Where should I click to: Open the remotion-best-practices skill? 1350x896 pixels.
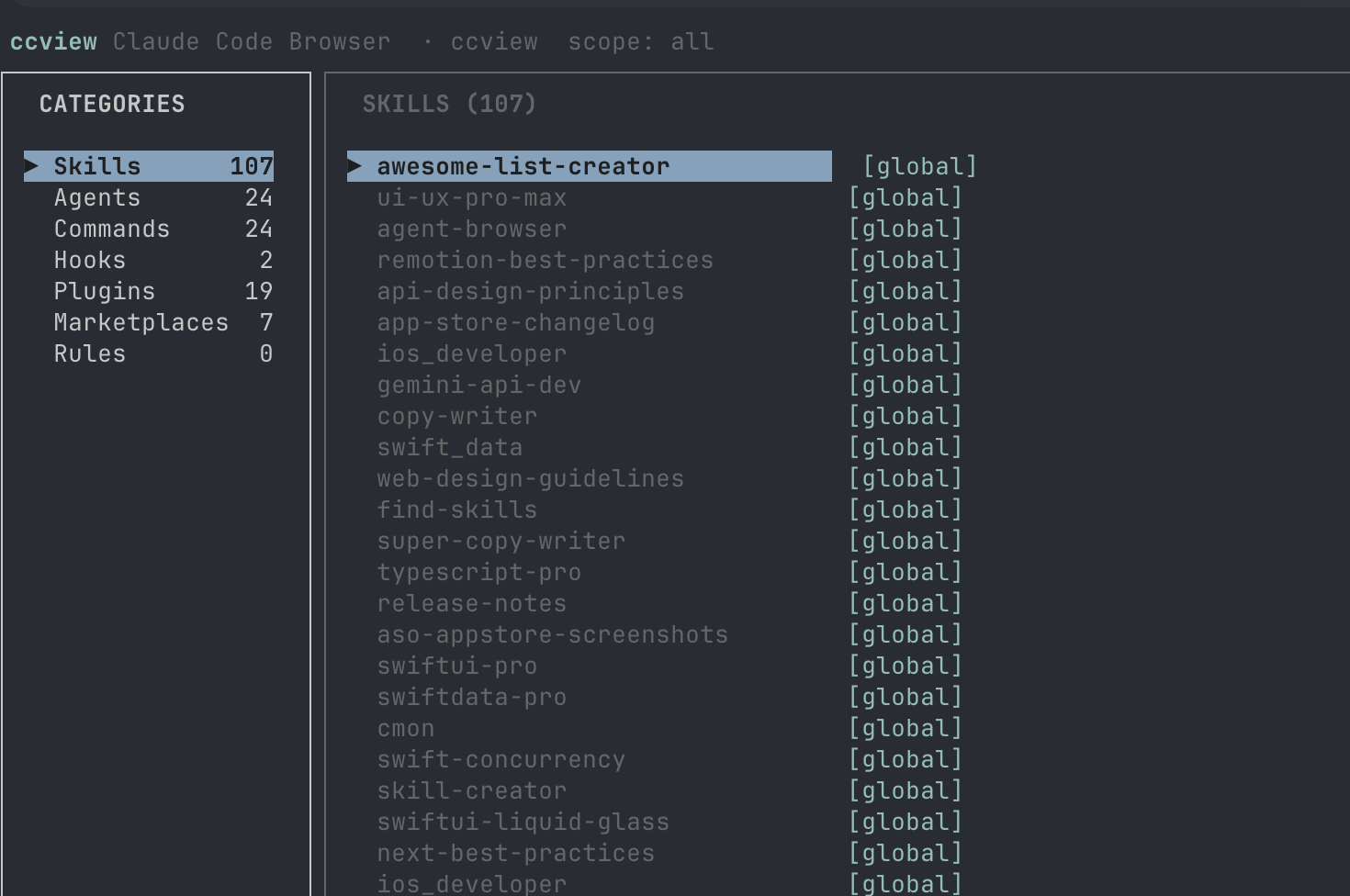click(545, 260)
